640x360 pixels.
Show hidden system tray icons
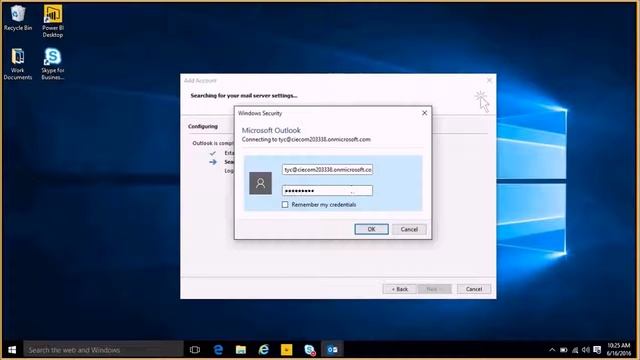pos(552,350)
